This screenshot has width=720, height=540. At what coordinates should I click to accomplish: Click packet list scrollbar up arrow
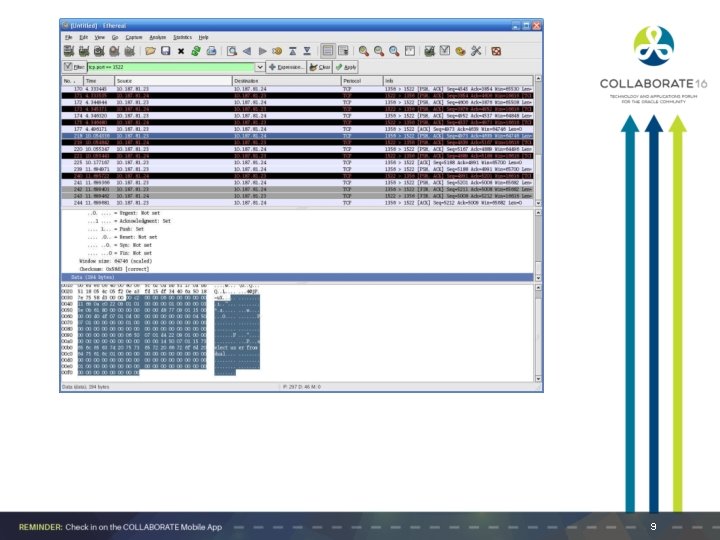[x=538, y=79]
